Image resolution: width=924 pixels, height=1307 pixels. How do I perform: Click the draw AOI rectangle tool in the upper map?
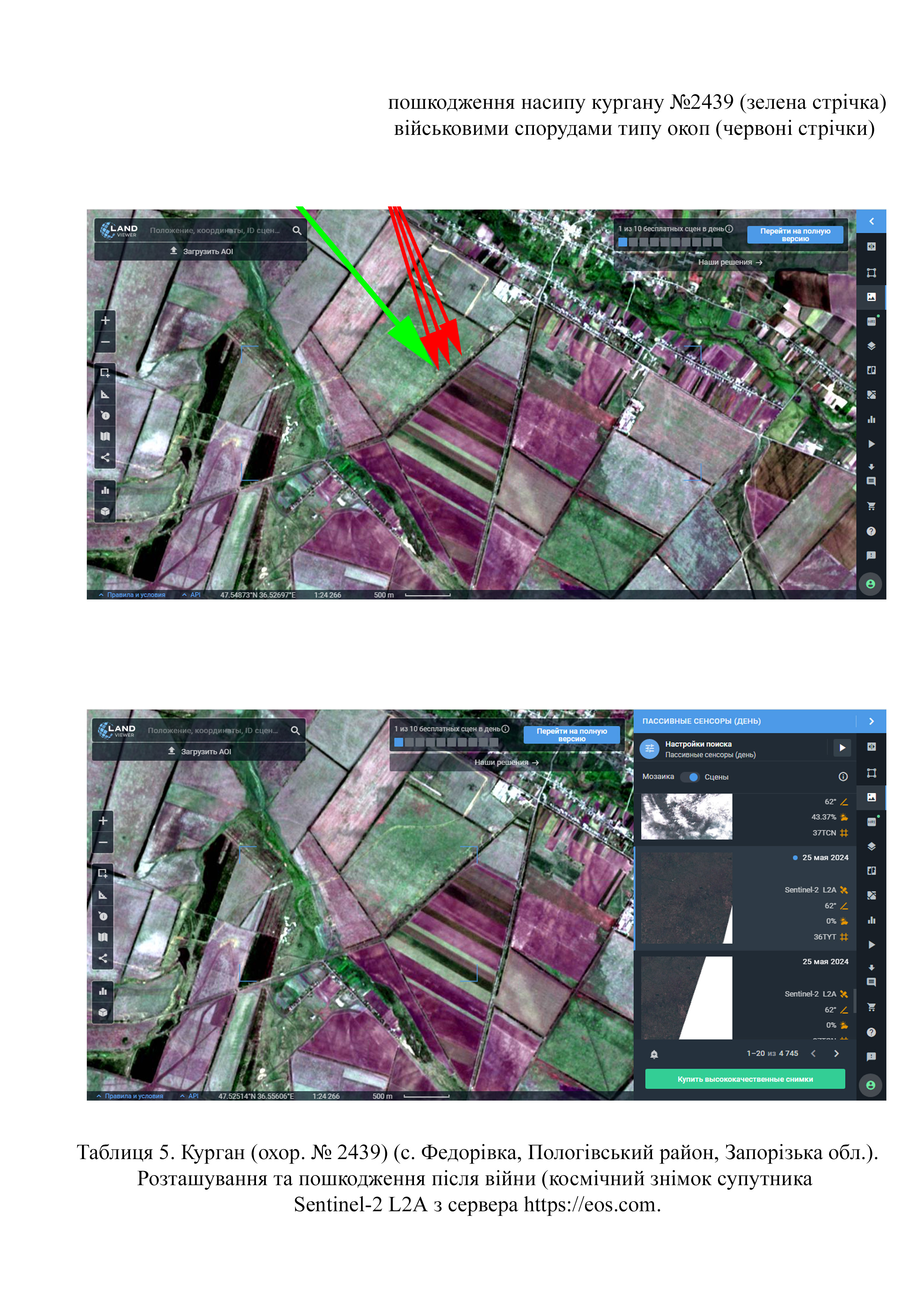pyautogui.click(x=105, y=373)
